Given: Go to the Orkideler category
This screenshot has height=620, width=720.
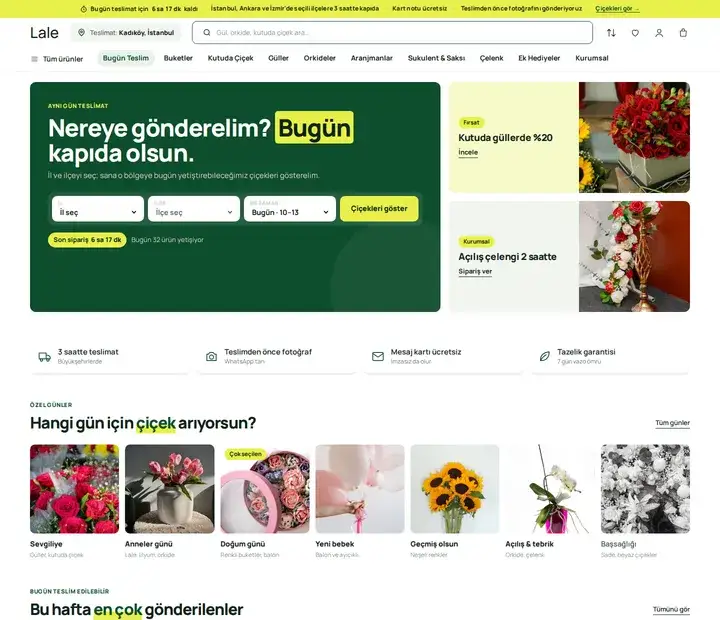Looking at the screenshot, I should point(320,58).
